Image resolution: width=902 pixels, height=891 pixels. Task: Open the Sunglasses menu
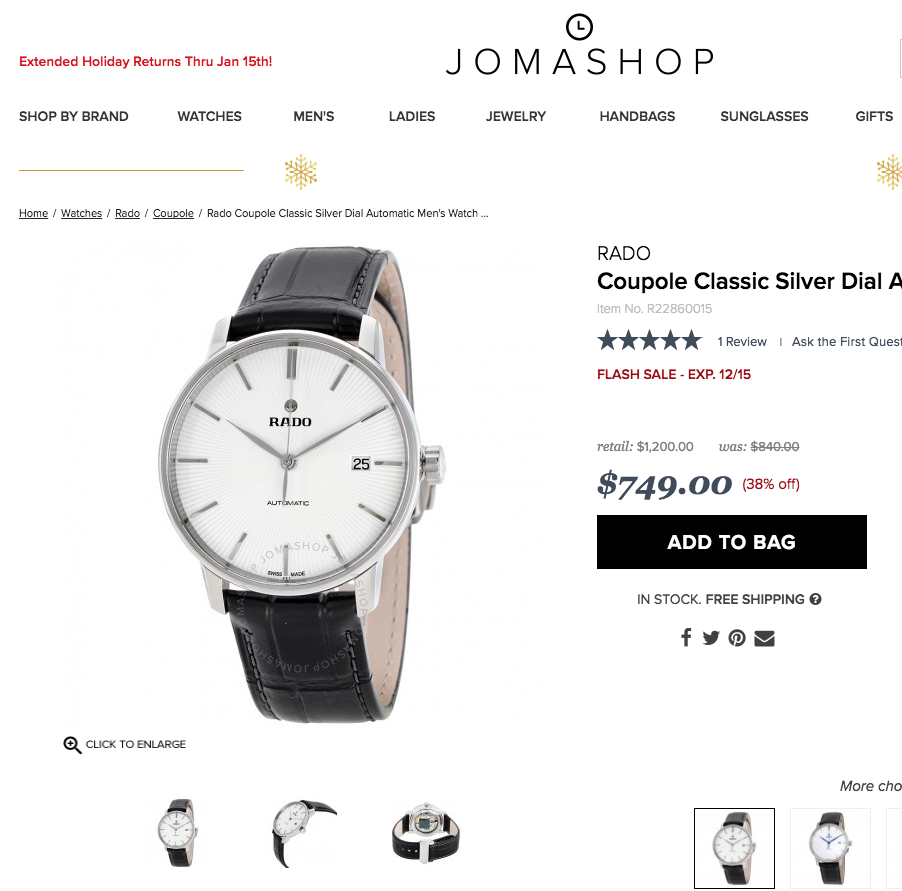pos(765,116)
